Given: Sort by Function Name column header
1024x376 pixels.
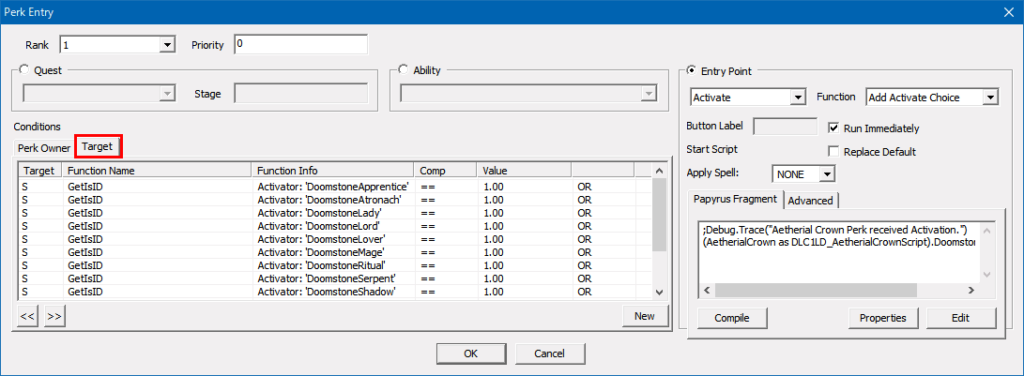Looking at the screenshot, I should click(157, 170).
